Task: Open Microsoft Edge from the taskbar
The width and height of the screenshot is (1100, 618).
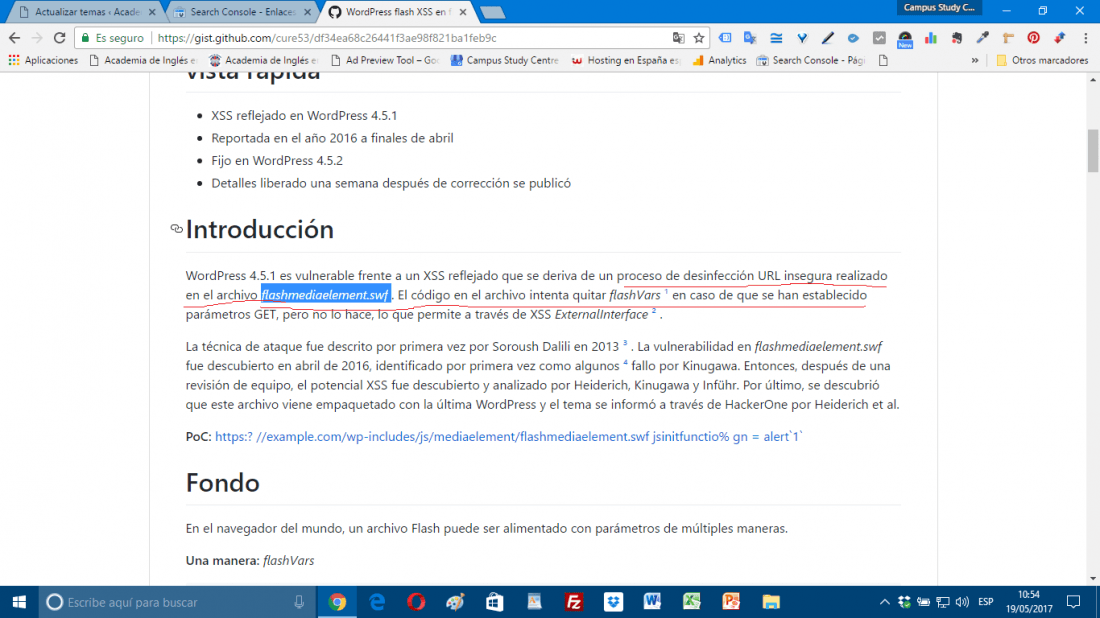Action: 377,602
